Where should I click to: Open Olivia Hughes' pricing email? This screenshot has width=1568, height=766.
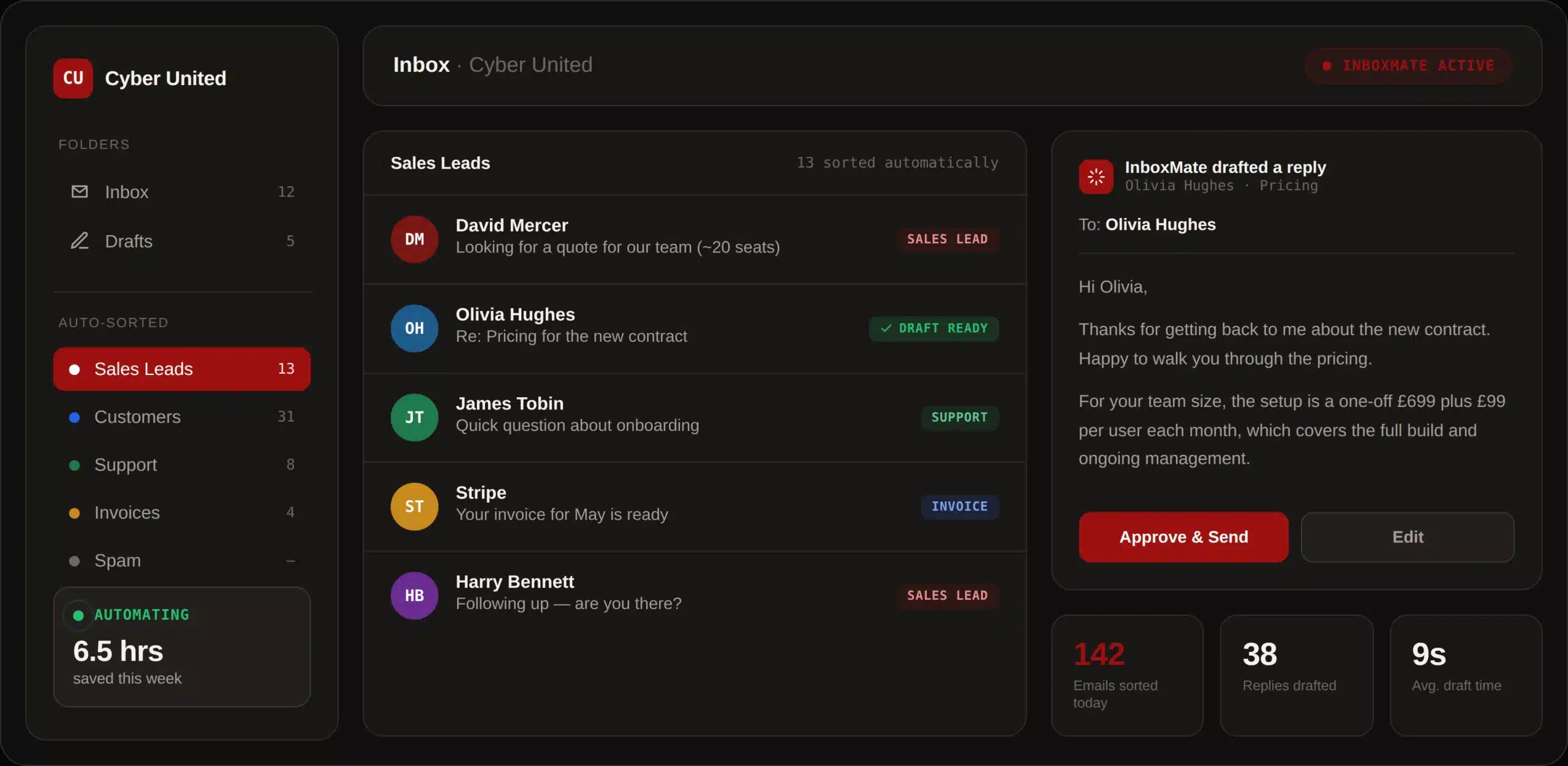695,328
